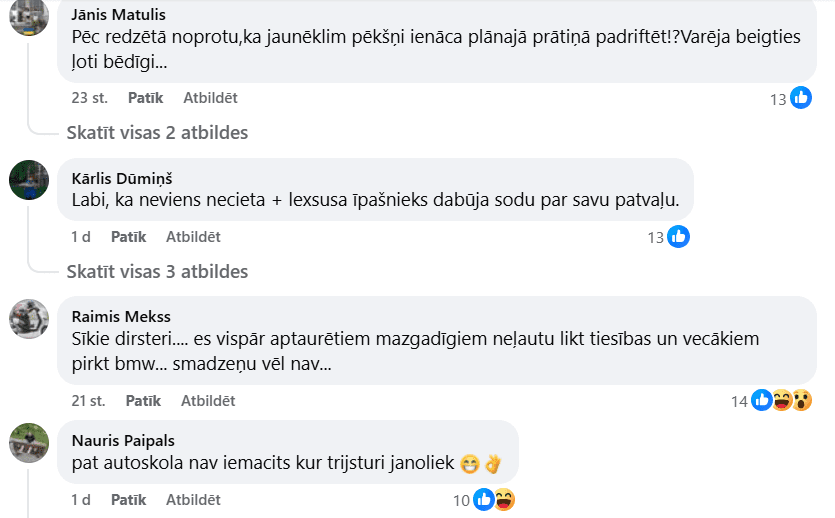Image resolution: width=835 pixels, height=518 pixels.
Task: Reply to Jānis Matulis via Atbildēt
Action: click(210, 98)
